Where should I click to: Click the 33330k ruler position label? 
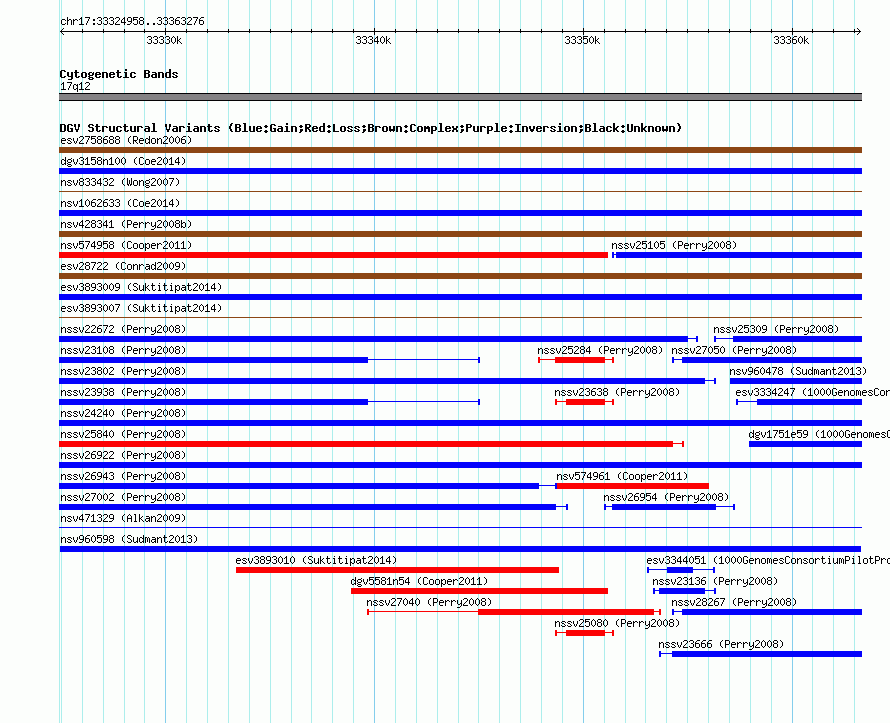[x=164, y=40]
